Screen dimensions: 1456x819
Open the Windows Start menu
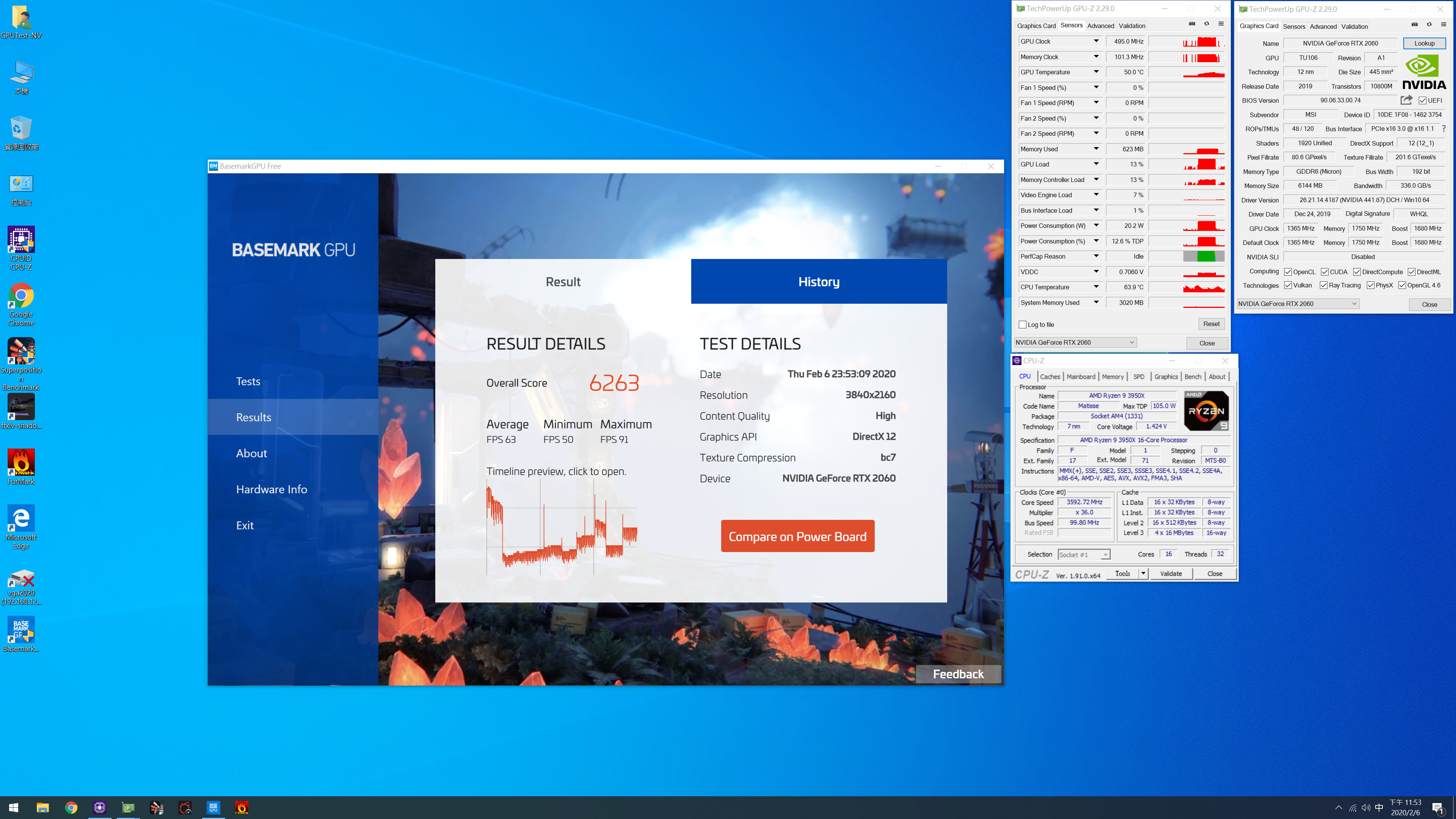click(x=14, y=807)
